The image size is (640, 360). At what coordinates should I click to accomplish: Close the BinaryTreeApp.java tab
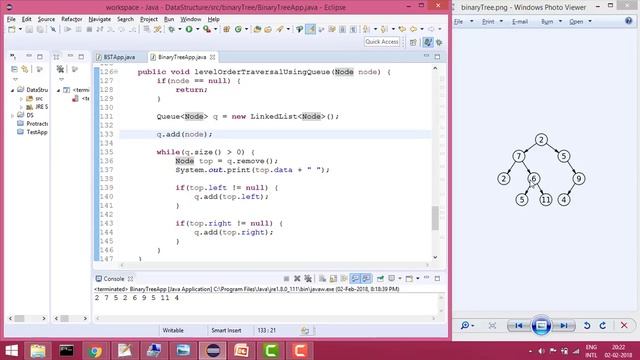pyautogui.click(x=212, y=57)
